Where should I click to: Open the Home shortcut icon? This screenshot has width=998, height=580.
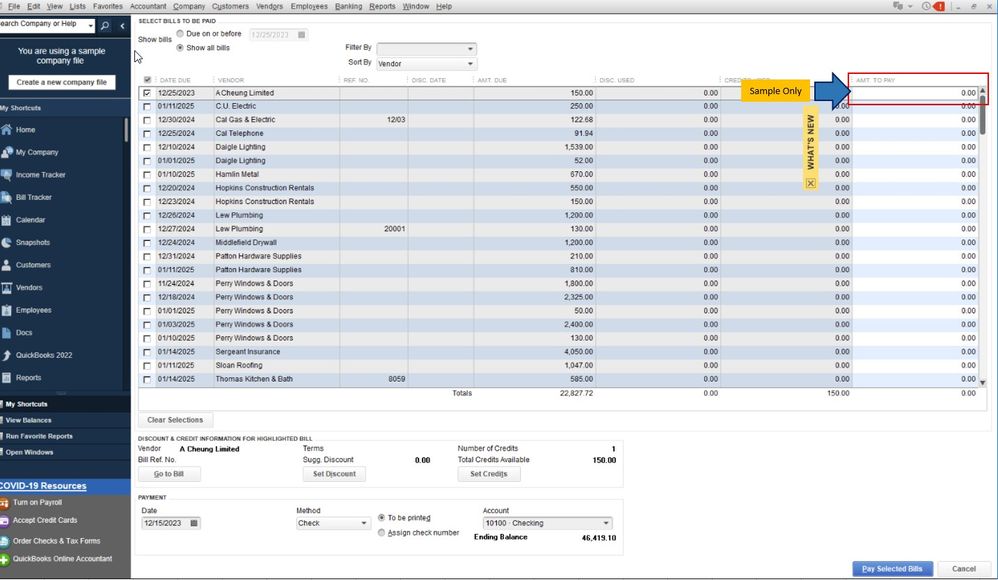click(x=6, y=130)
